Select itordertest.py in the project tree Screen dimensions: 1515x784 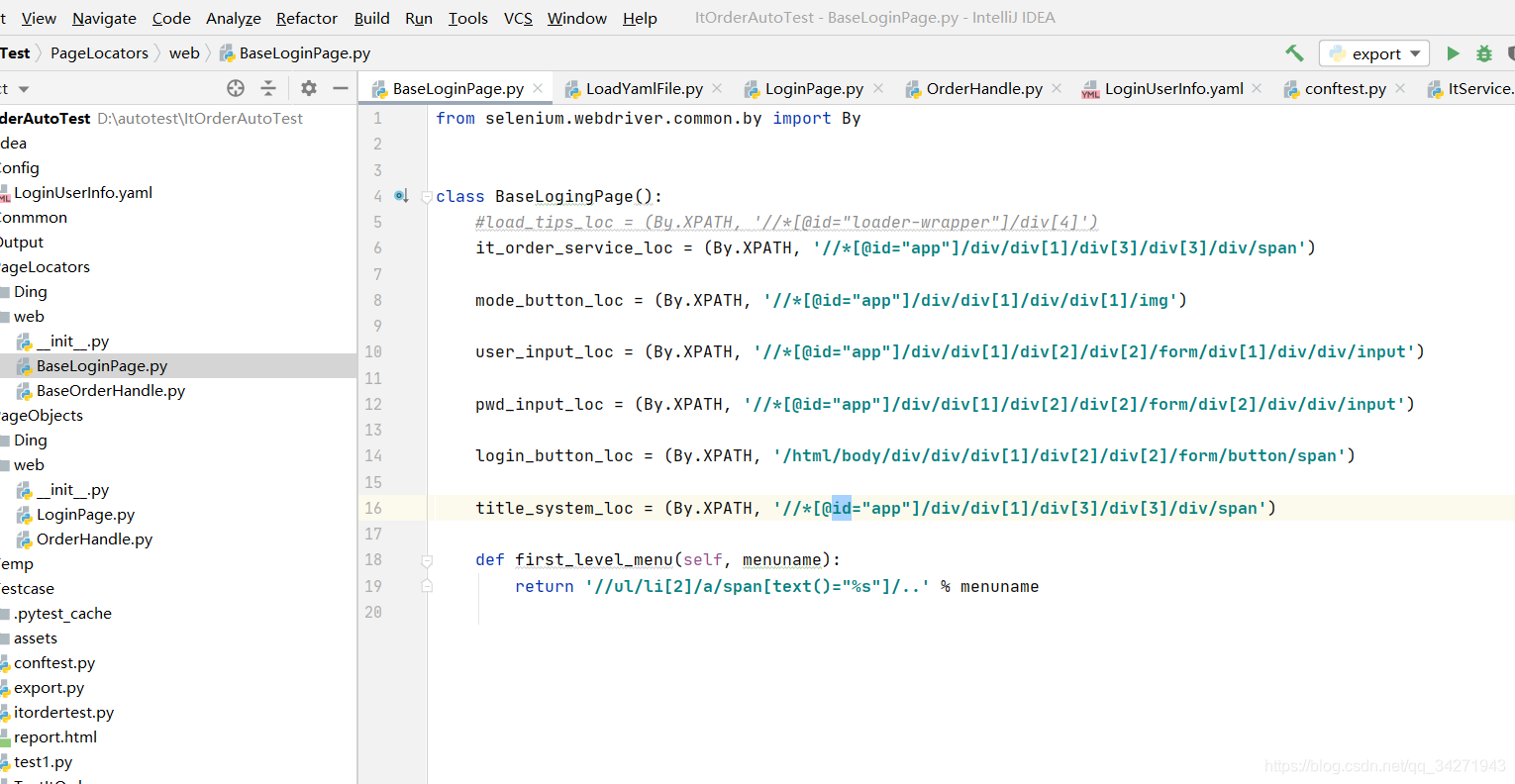[63, 712]
